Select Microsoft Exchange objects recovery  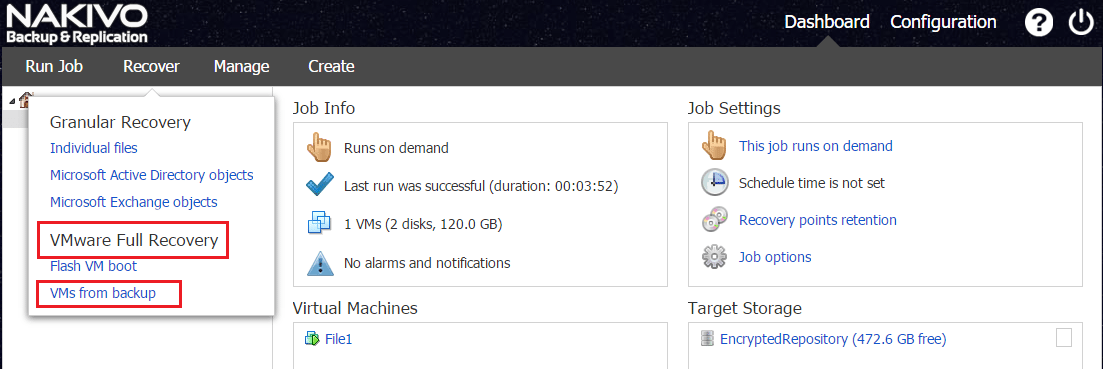134,202
